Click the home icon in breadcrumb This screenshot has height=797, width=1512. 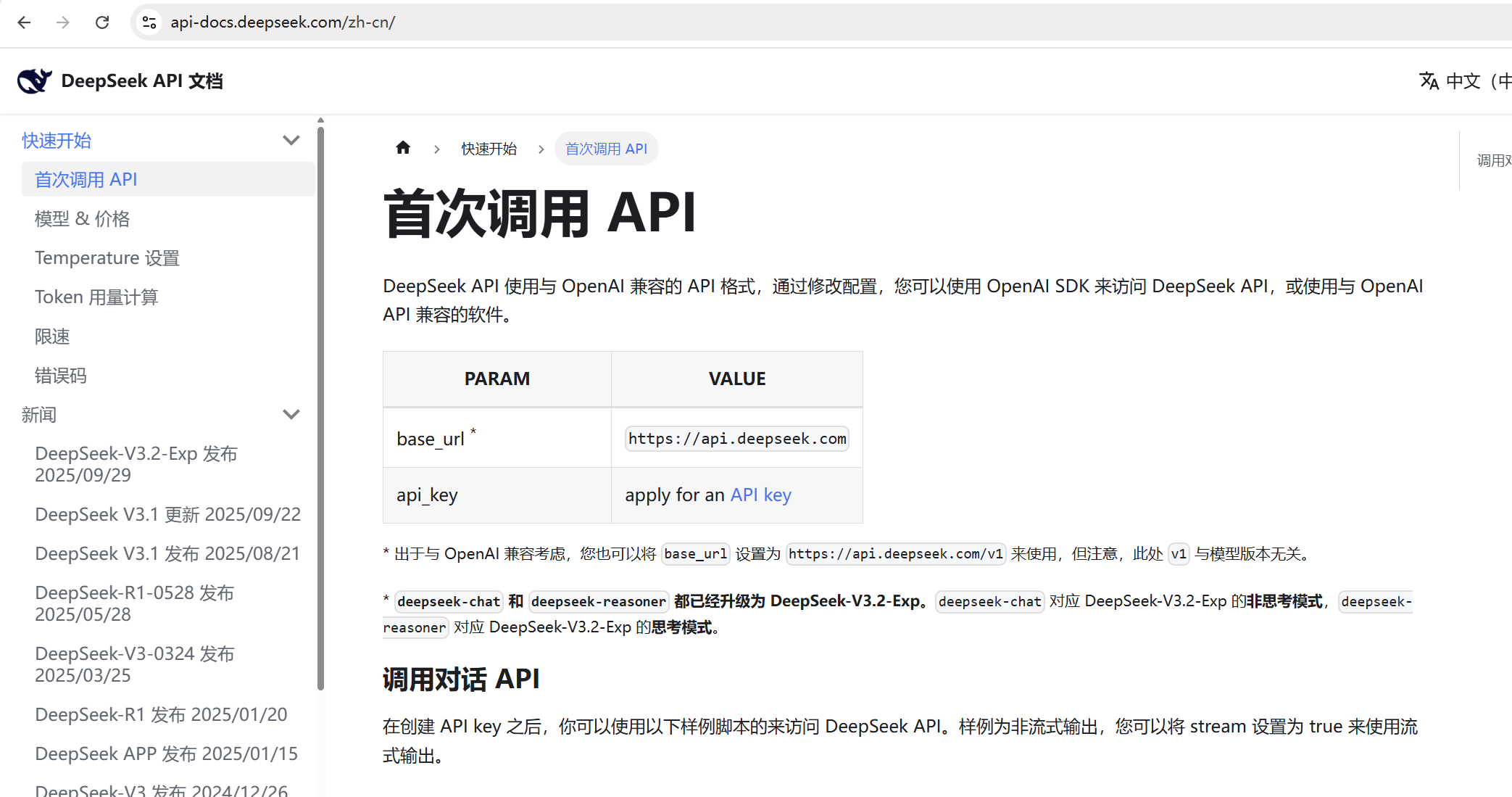(x=403, y=149)
